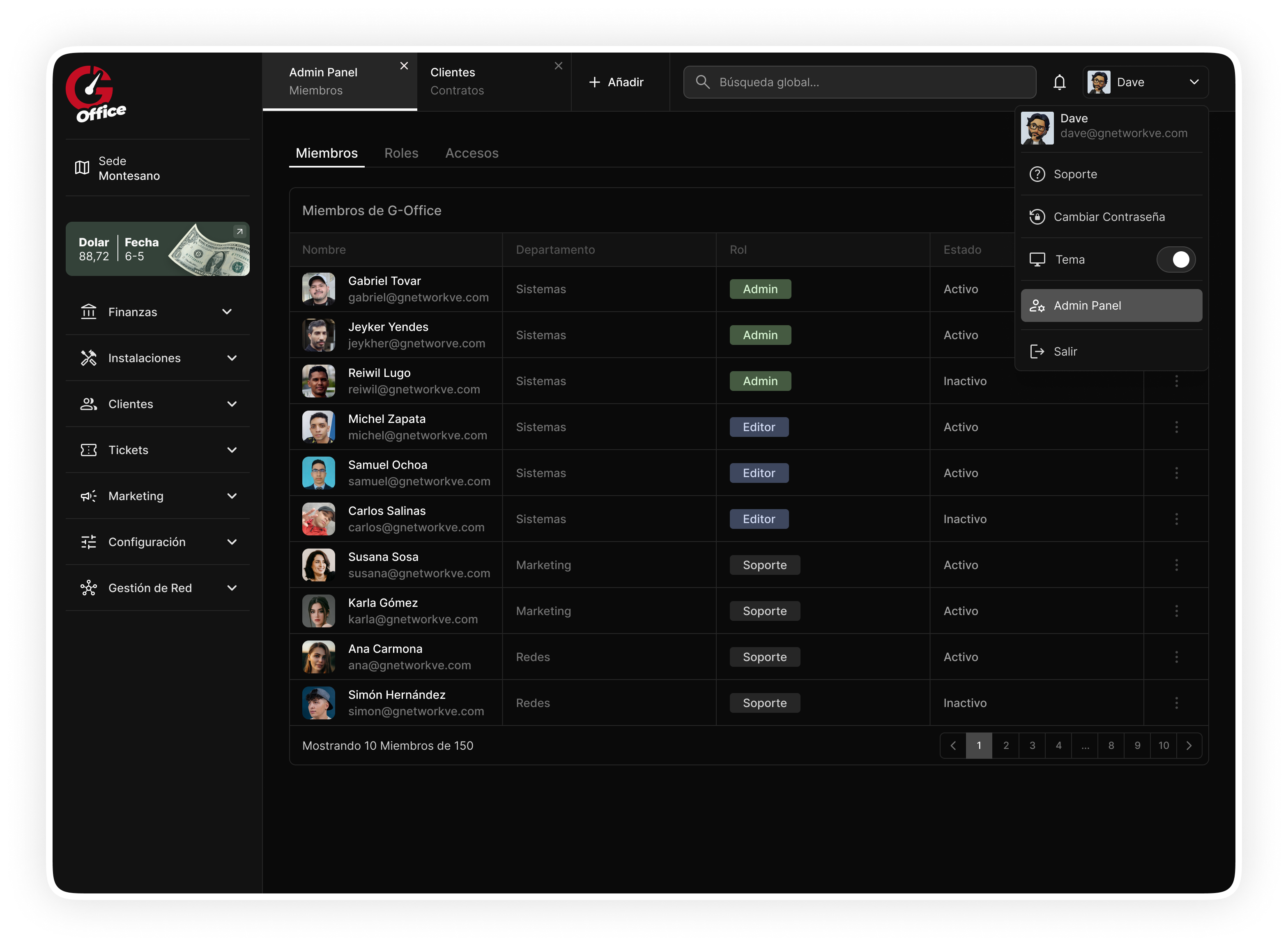The width and height of the screenshot is (1288, 946).
Task: Focus the Búsqueda global search field
Action: [859, 83]
